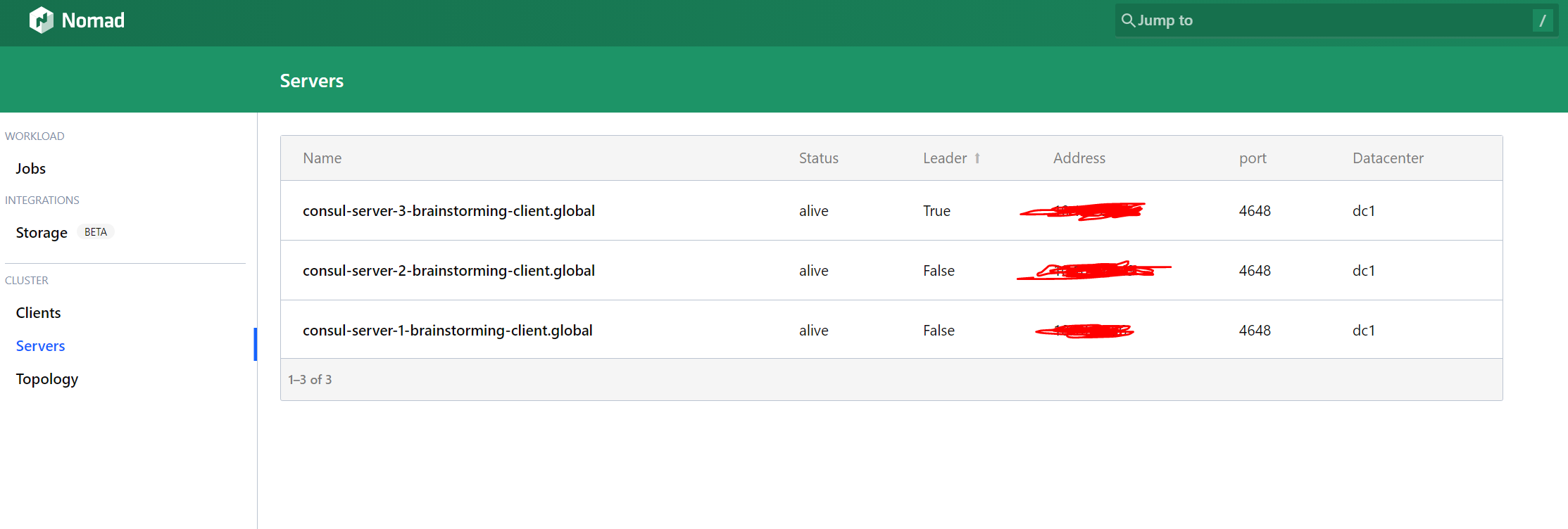The height and width of the screenshot is (529, 1568).
Task: Sort by the Name column header
Action: pyautogui.click(x=322, y=158)
